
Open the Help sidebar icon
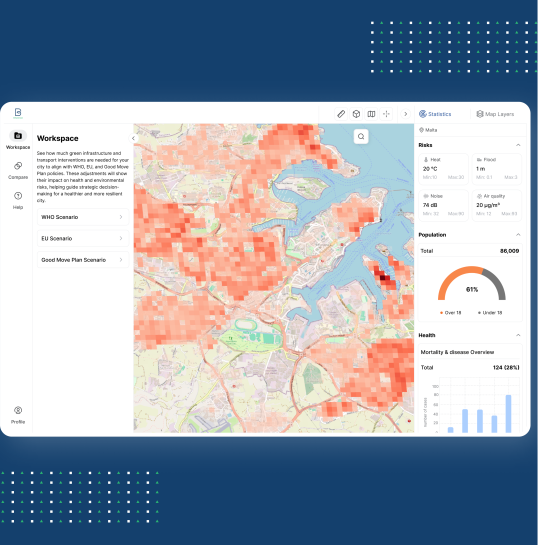[x=18, y=200]
